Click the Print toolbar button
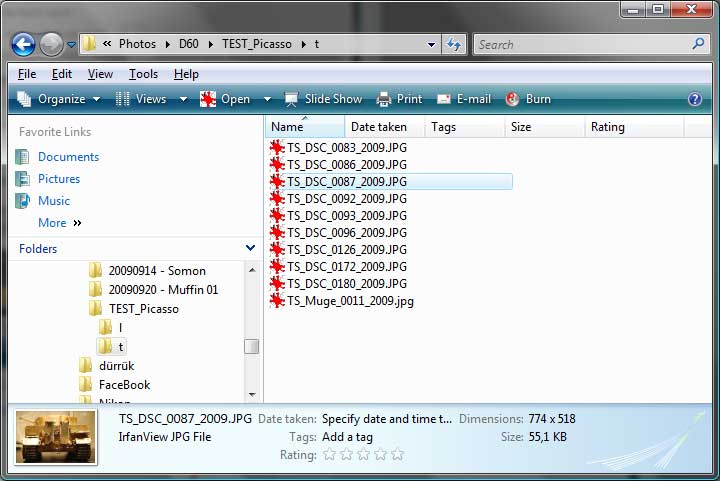Image resolution: width=720 pixels, height=481 pixels. tap(399, 99)
